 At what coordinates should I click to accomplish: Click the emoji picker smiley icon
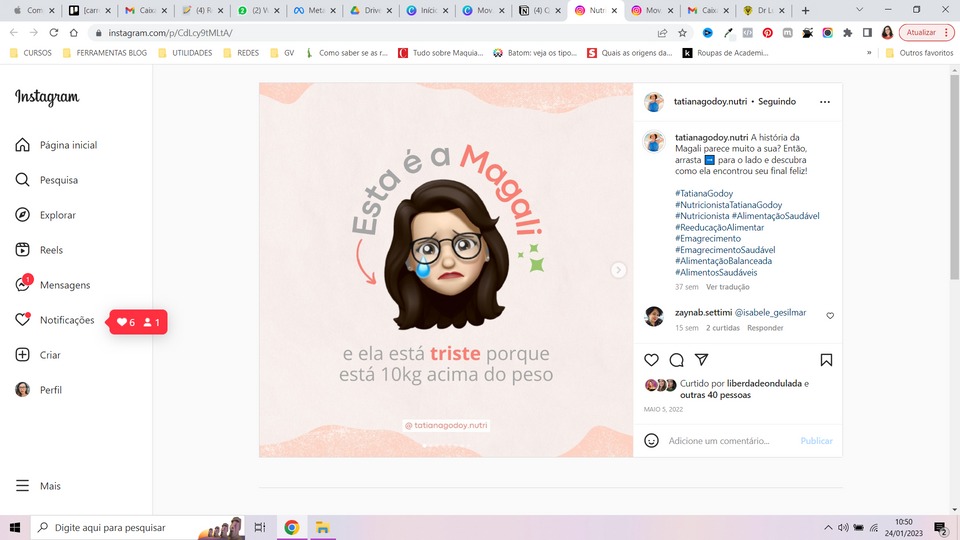pos(652,441)
